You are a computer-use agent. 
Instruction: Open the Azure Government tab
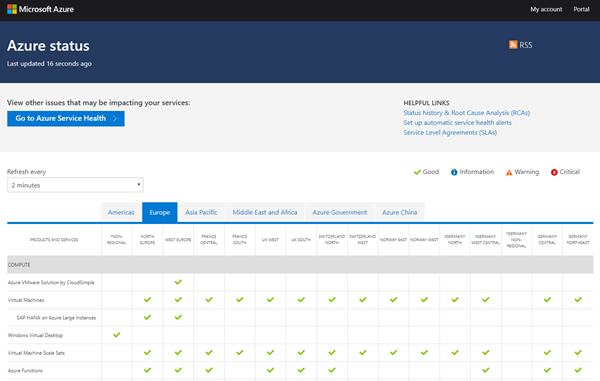coord(339,212)
